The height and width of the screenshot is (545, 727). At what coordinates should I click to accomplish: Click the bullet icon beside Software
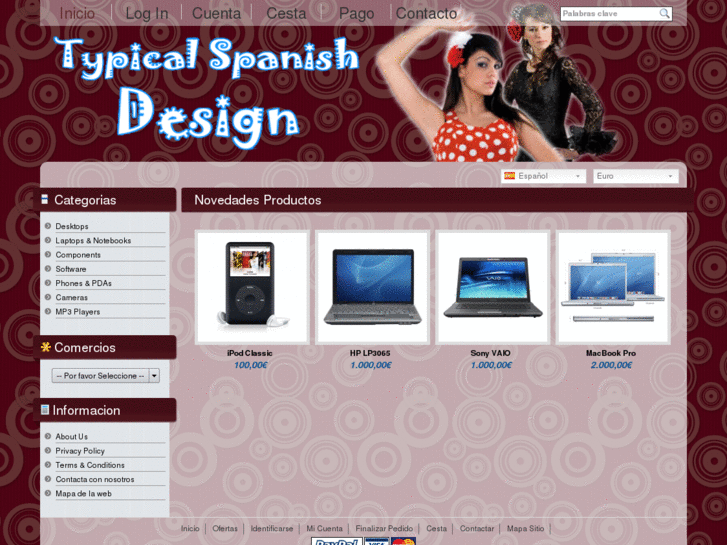48,269
